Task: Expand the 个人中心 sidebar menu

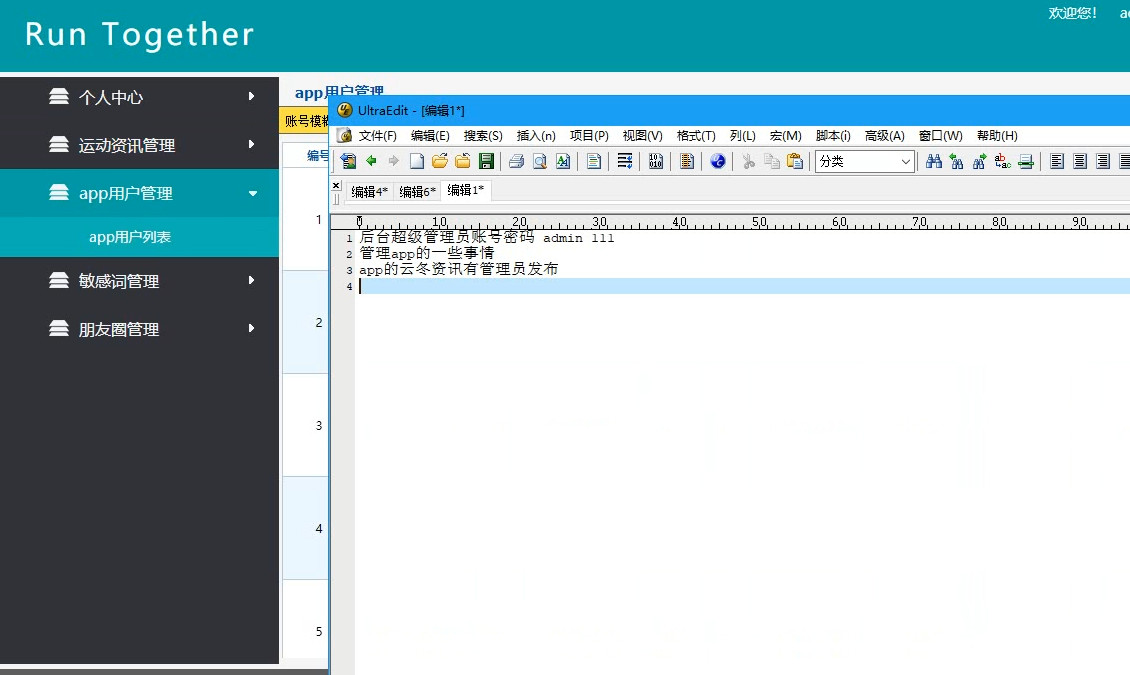Action: click(139, 97)
